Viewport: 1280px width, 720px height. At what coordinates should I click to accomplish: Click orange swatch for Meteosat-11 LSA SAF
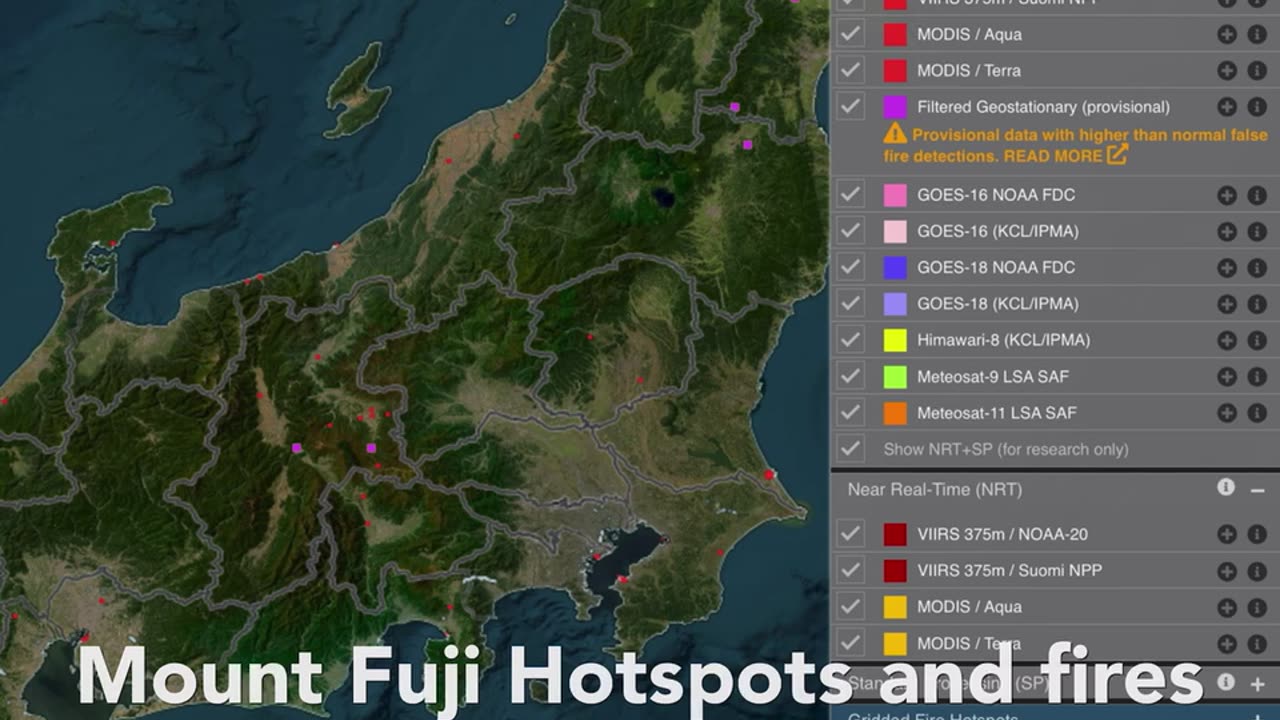pyautogui.click(x=895, y=413)
